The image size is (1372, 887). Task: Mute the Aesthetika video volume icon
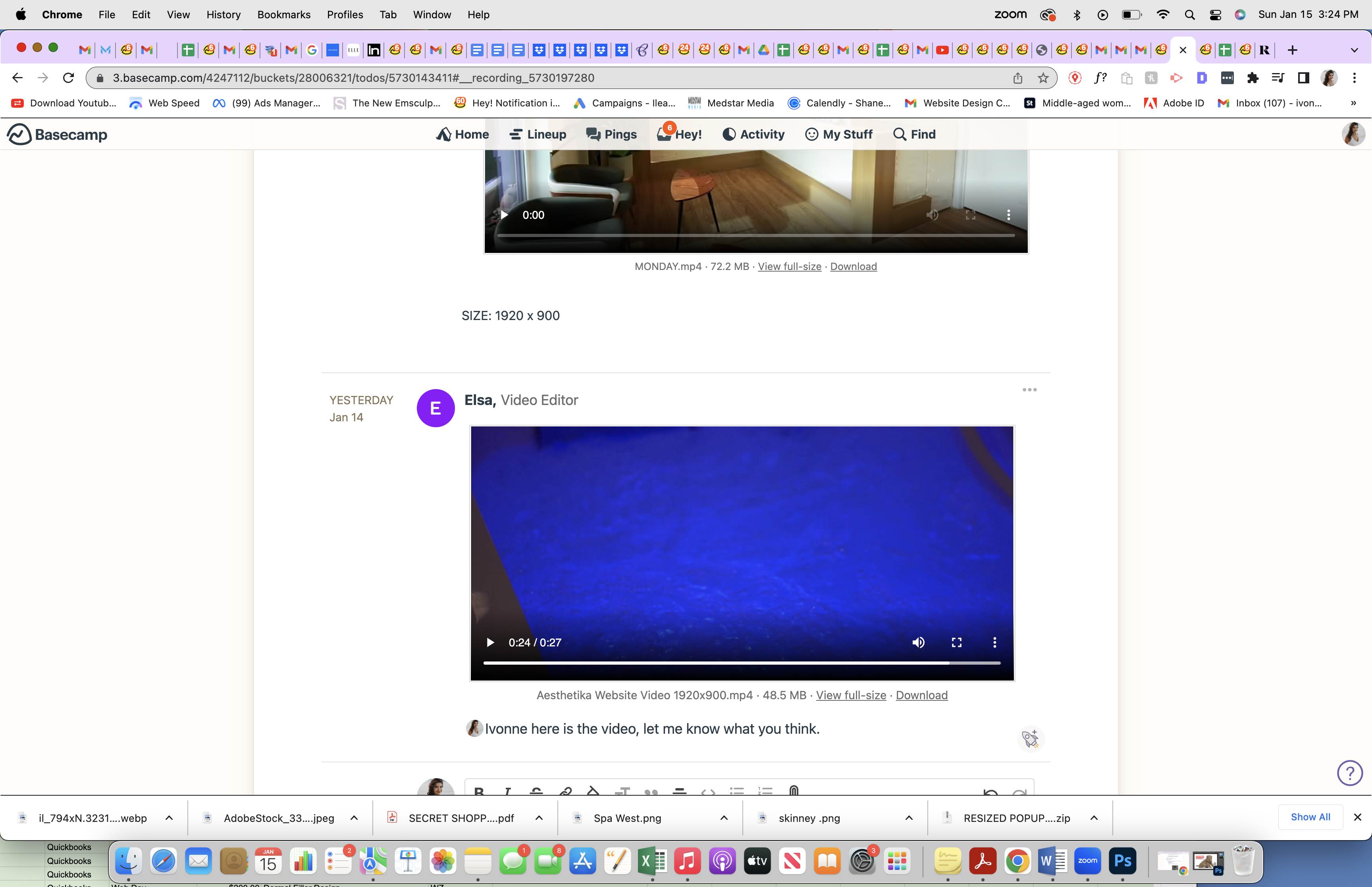(918, 642)
